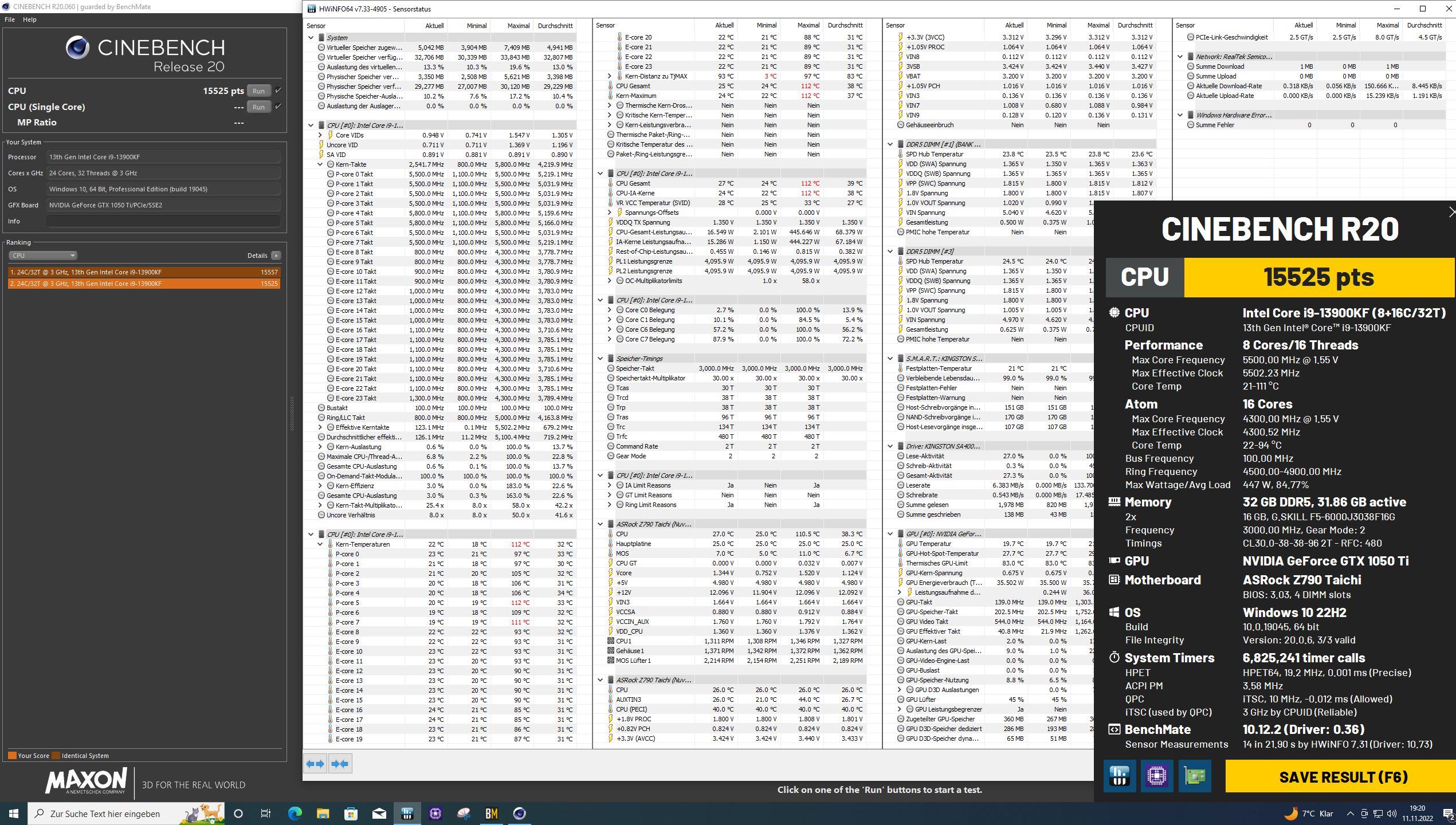Expand the Kern-Auslastung row
The image size is (1456, 825).
[320, 447]
